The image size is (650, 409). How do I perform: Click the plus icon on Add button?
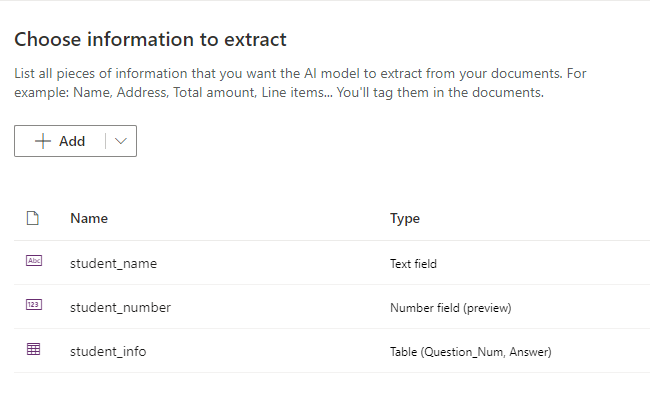click(43, 141)
